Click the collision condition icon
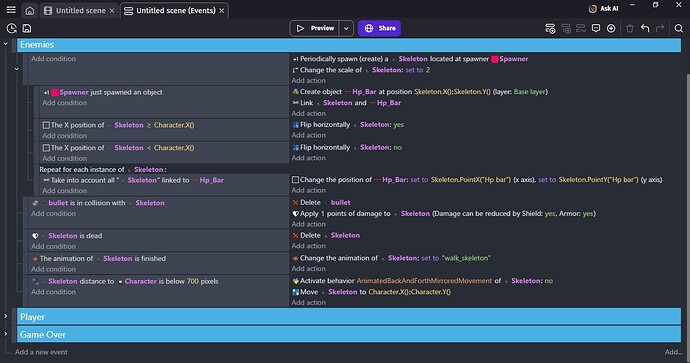Screen dimensions: 690x363 click(35, 203)
